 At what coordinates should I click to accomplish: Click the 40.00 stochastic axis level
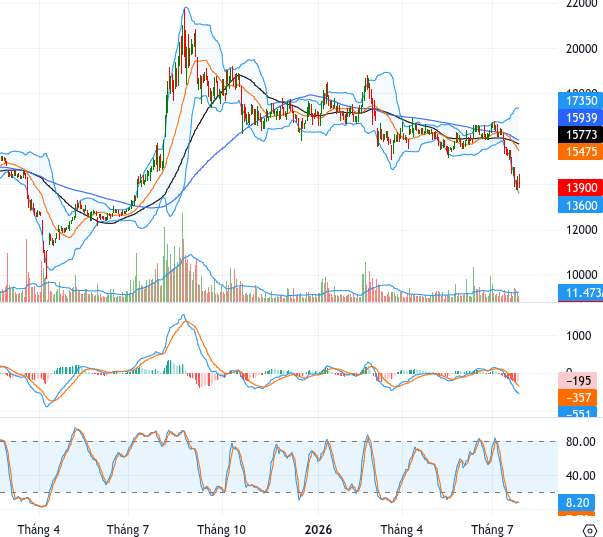[x=581, y=476]
